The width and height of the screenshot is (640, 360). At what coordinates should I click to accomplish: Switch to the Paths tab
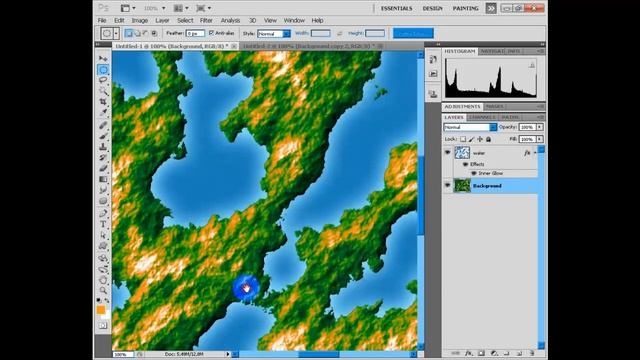[x=510, y=117]
